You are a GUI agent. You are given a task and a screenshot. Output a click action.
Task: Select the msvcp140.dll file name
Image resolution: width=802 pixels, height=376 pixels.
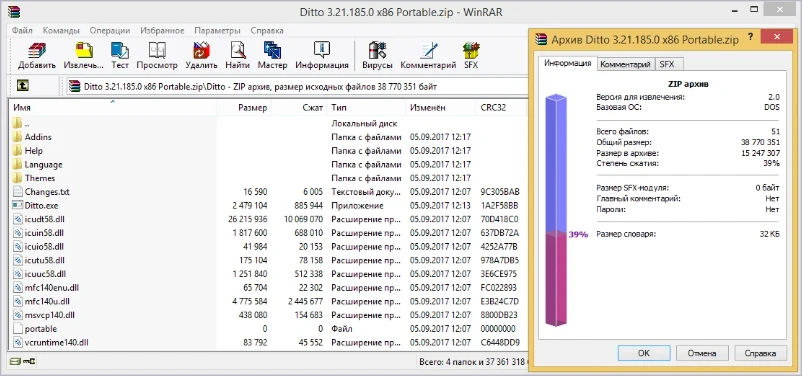(x=50, y=315)
